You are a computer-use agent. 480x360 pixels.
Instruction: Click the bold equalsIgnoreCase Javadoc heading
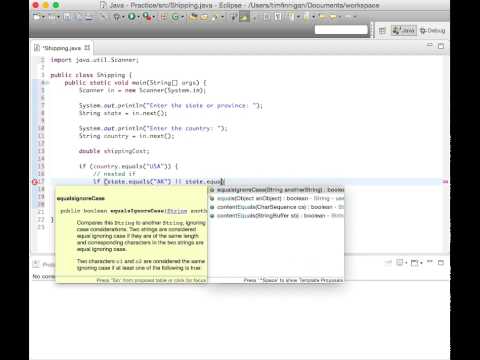pyautogui.click(x=81, y=198)
